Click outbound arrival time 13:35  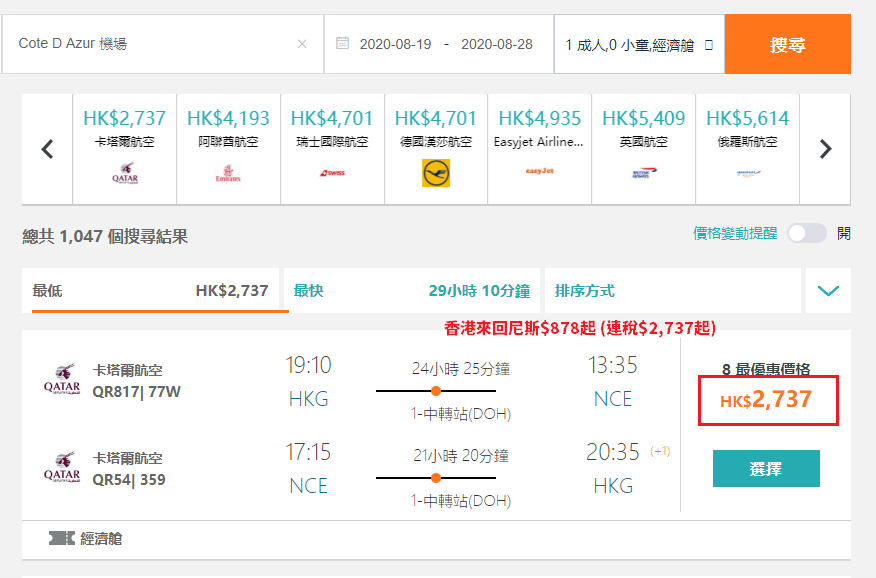[612, 365]
